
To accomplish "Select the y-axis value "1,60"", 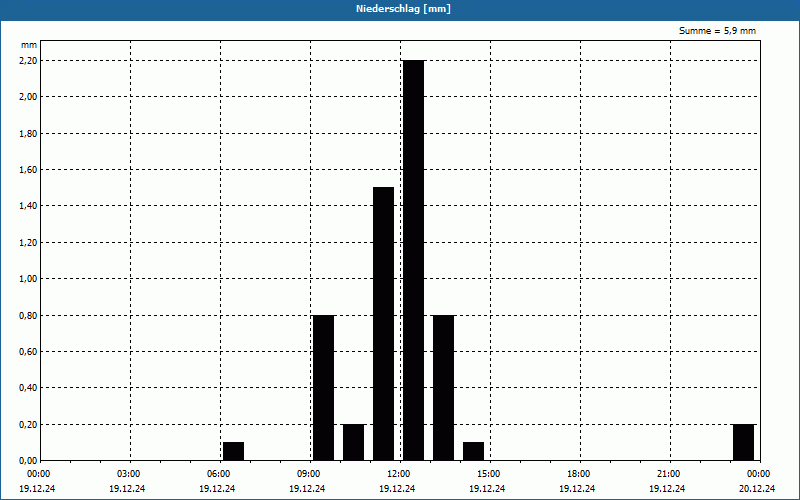I will tap(29, 169).
